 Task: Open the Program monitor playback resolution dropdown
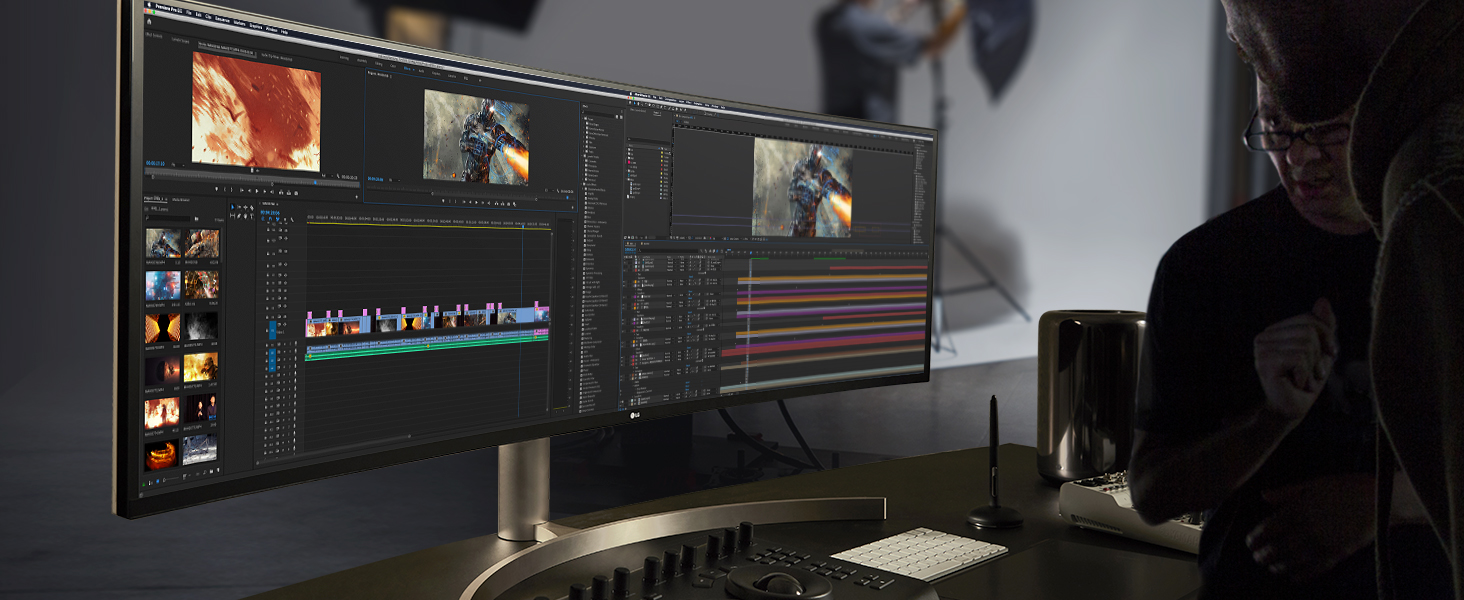pyautogui.click(x=549, y=190)
